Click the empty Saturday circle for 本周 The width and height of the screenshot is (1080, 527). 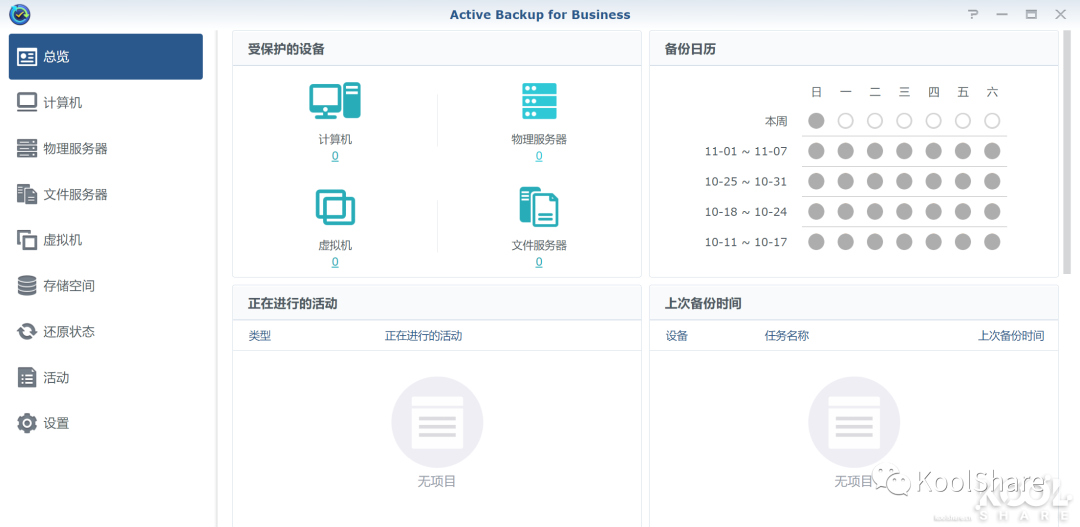[992, 121]
